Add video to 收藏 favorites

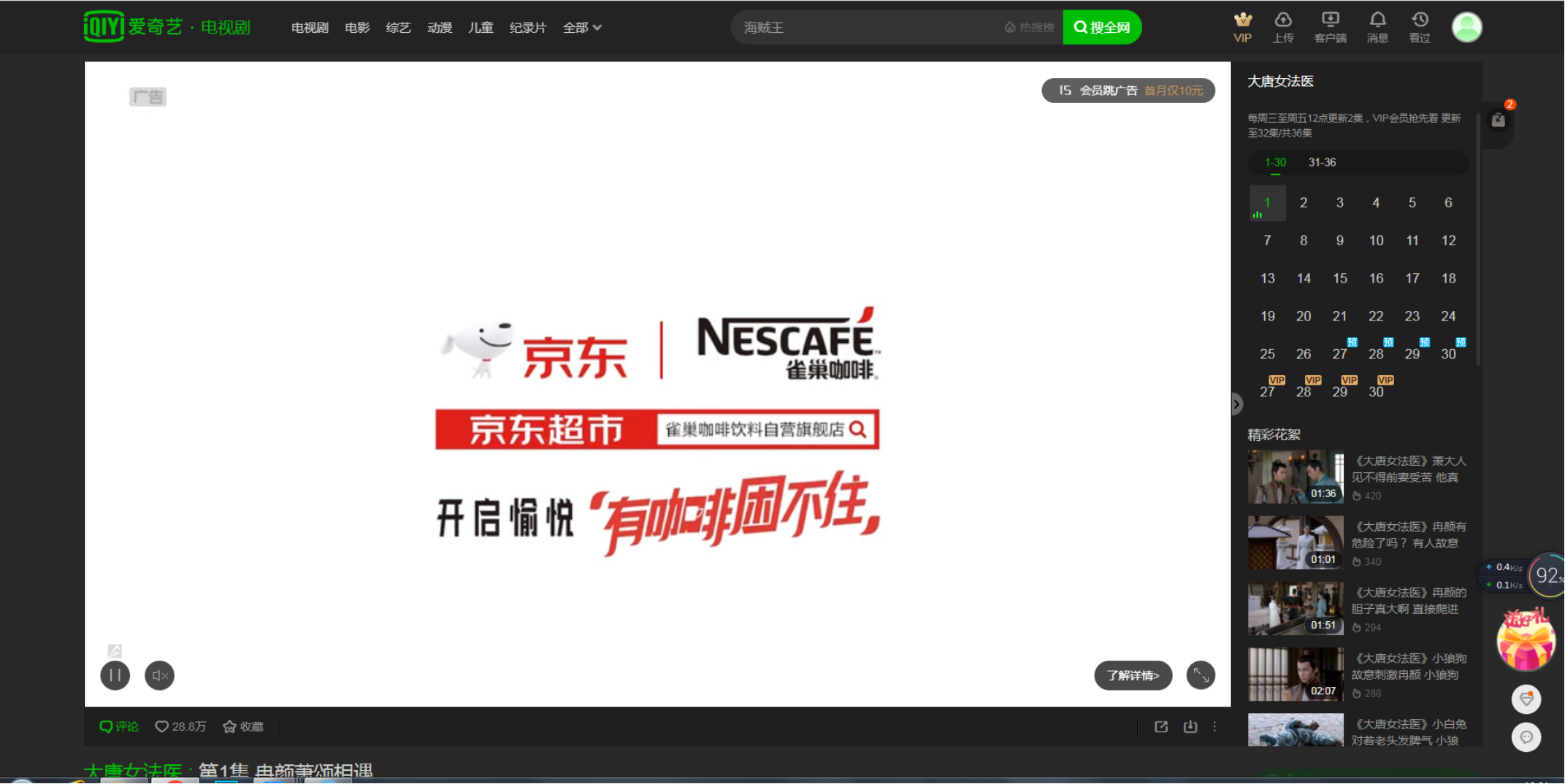pos(243,726)
